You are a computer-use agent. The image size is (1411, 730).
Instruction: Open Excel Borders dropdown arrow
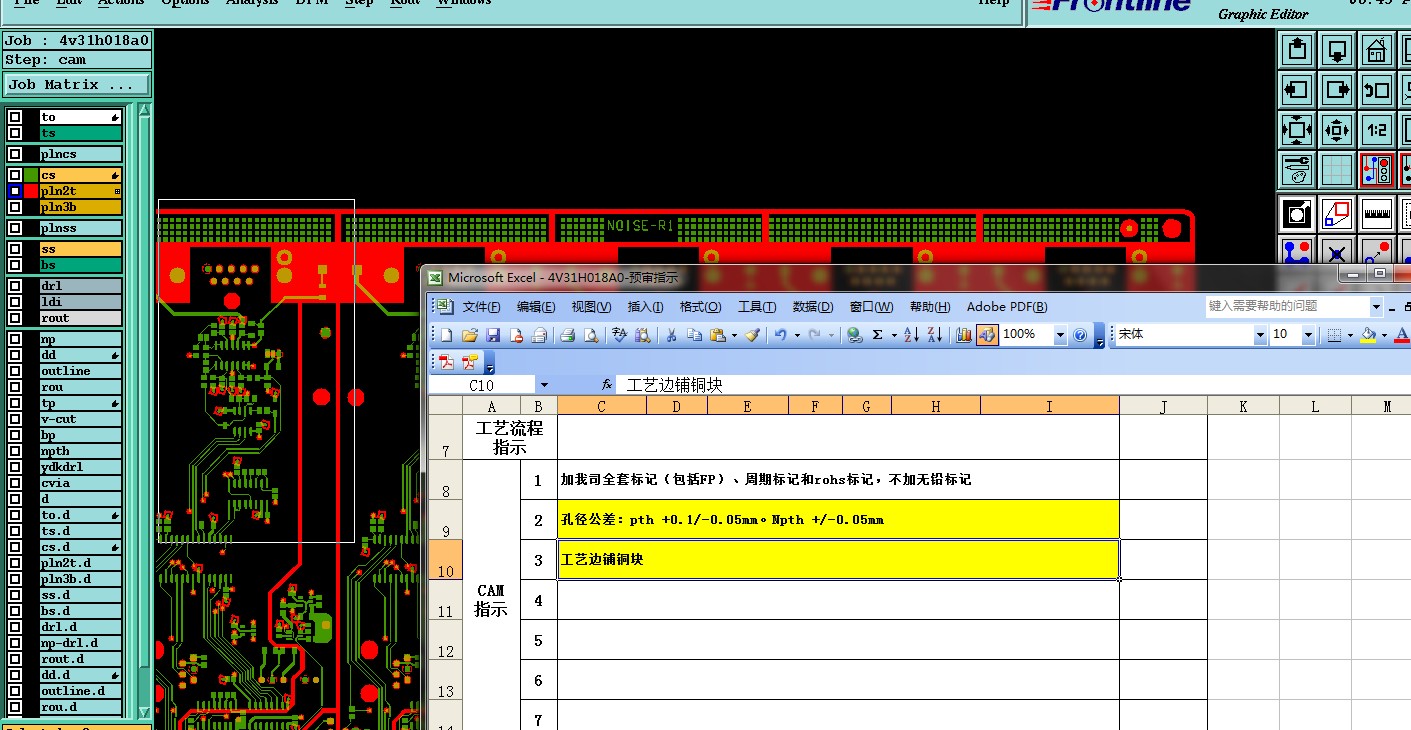(1350, 335)
